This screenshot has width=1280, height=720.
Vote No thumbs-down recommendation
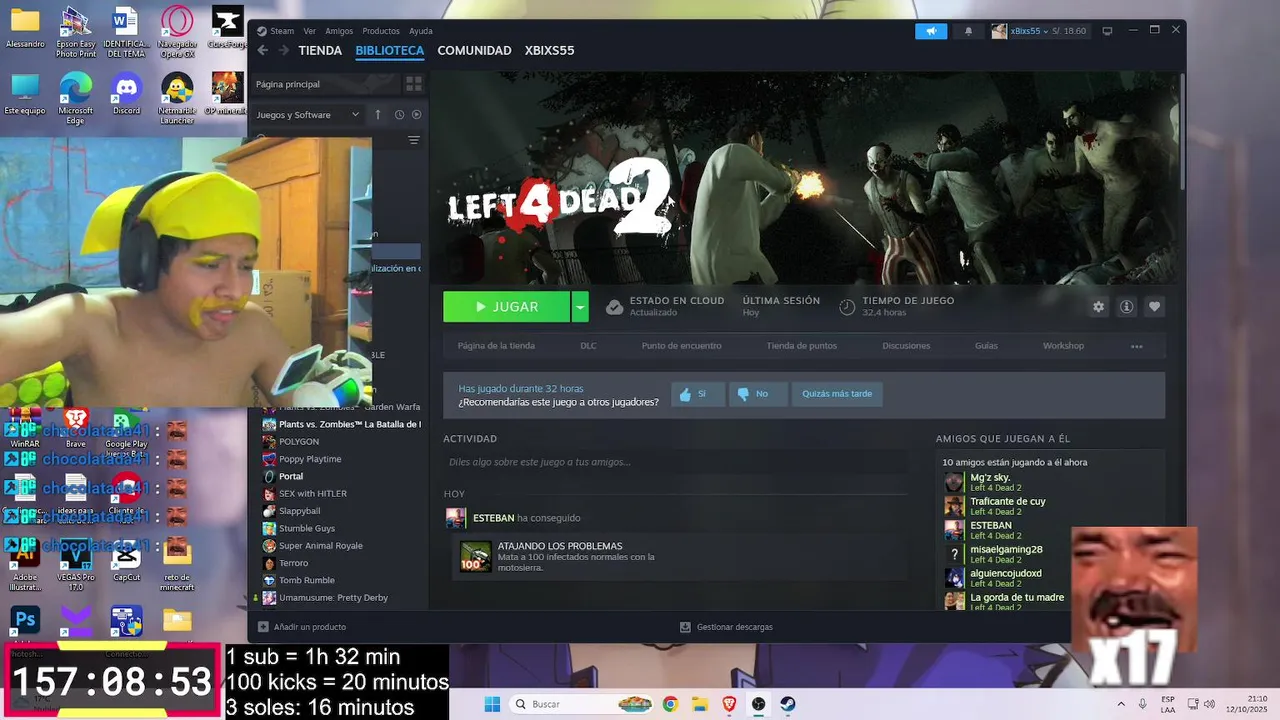pos(758,394)
